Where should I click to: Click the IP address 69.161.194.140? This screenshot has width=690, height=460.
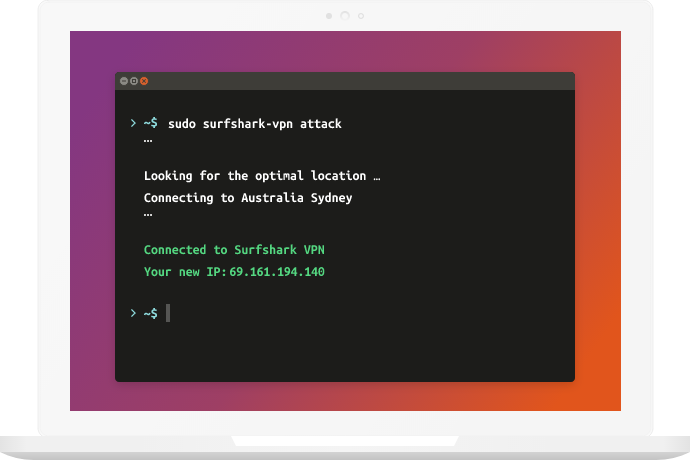point(277,272)
